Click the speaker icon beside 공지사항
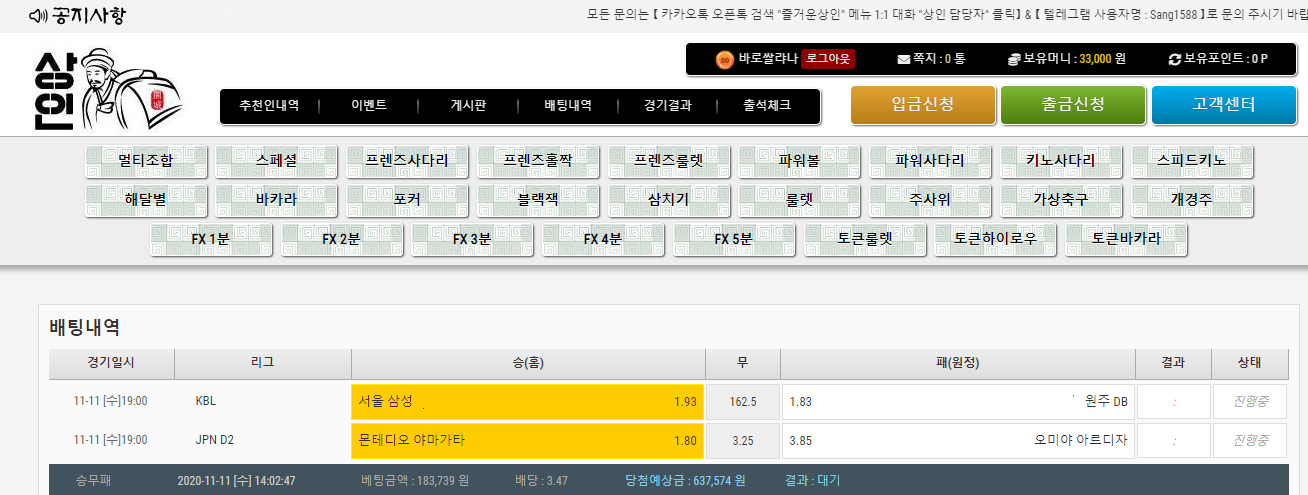This screenshot has height=495, width=1308. click(x=38, y=17)
